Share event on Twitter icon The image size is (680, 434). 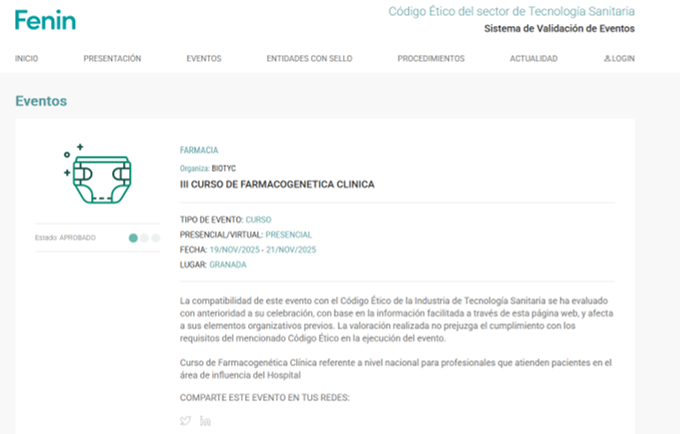click(x=185, y=421)
